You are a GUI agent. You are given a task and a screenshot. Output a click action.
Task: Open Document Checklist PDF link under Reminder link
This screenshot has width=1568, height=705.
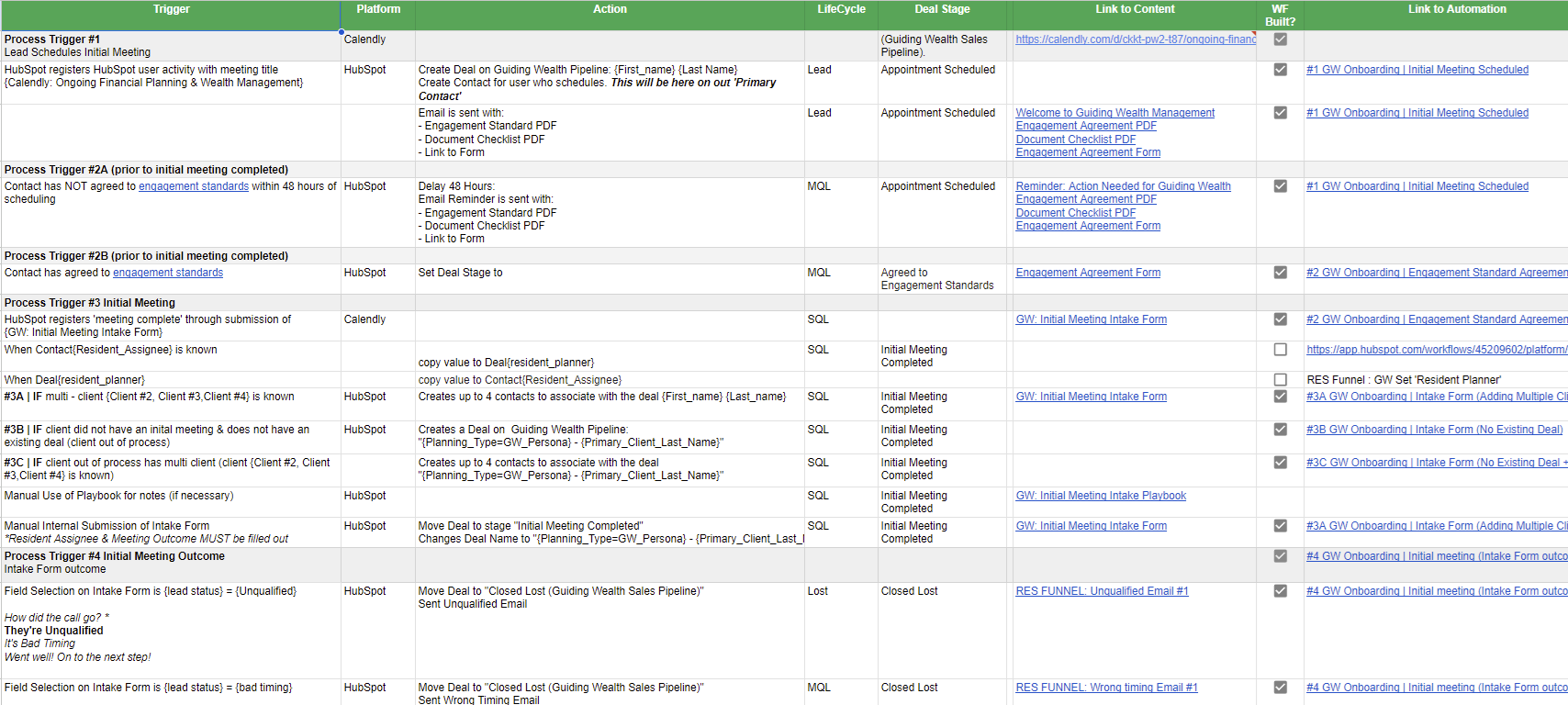pos(1075,213)
